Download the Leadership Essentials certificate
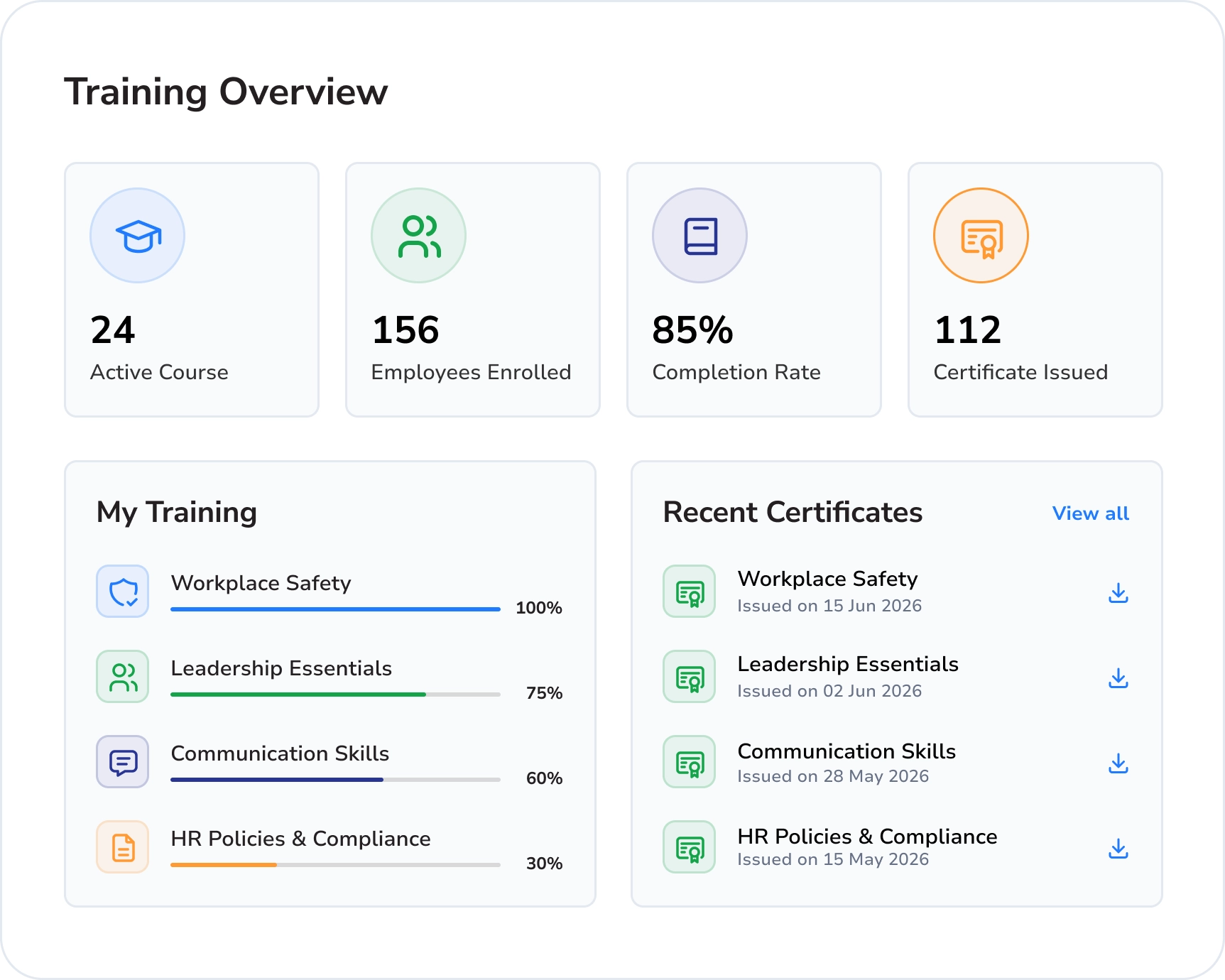The width and height of the screenshot is (1225, 980). click(1118, 678)
